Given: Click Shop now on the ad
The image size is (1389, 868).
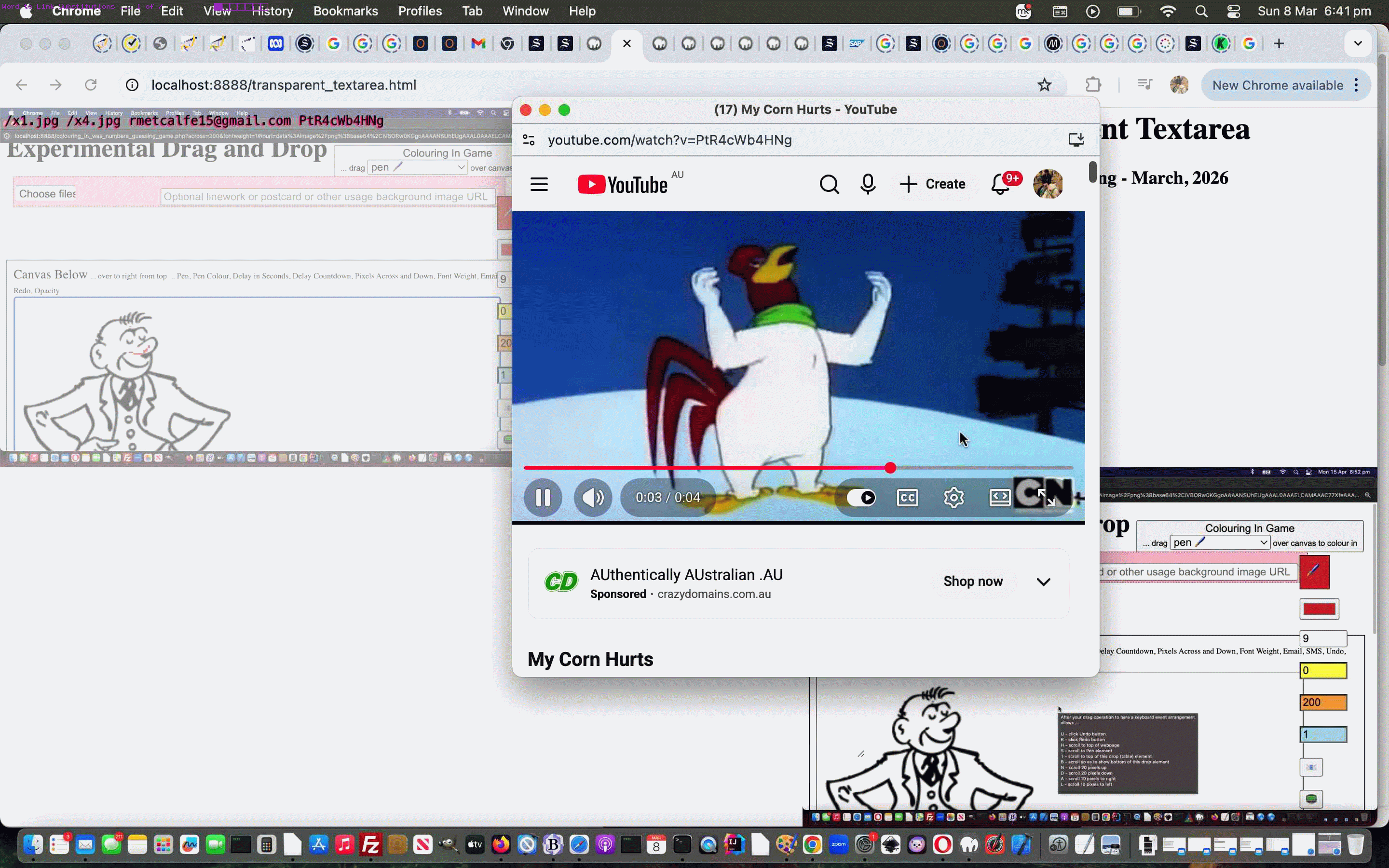Looking at the screenshot, I should tap(973, 582).
